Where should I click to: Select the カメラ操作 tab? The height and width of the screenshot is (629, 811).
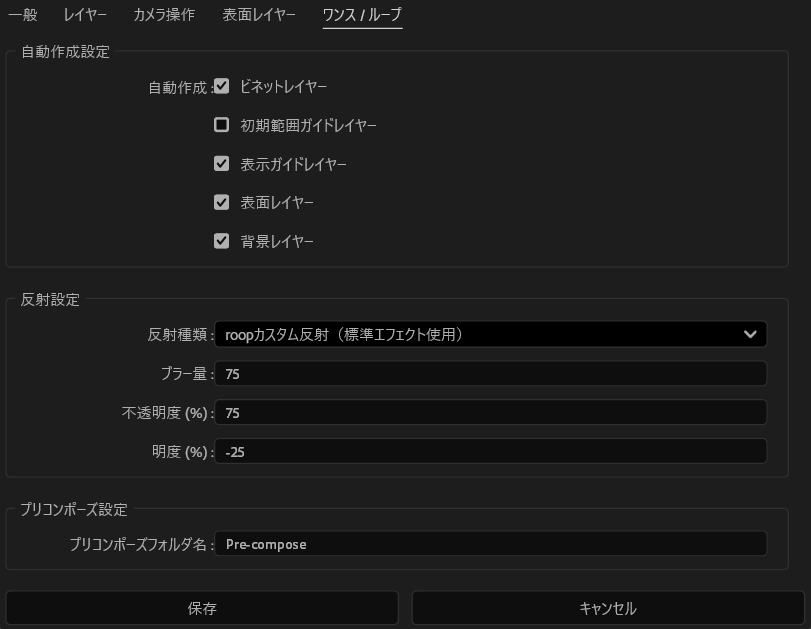[x=164, y=15]
